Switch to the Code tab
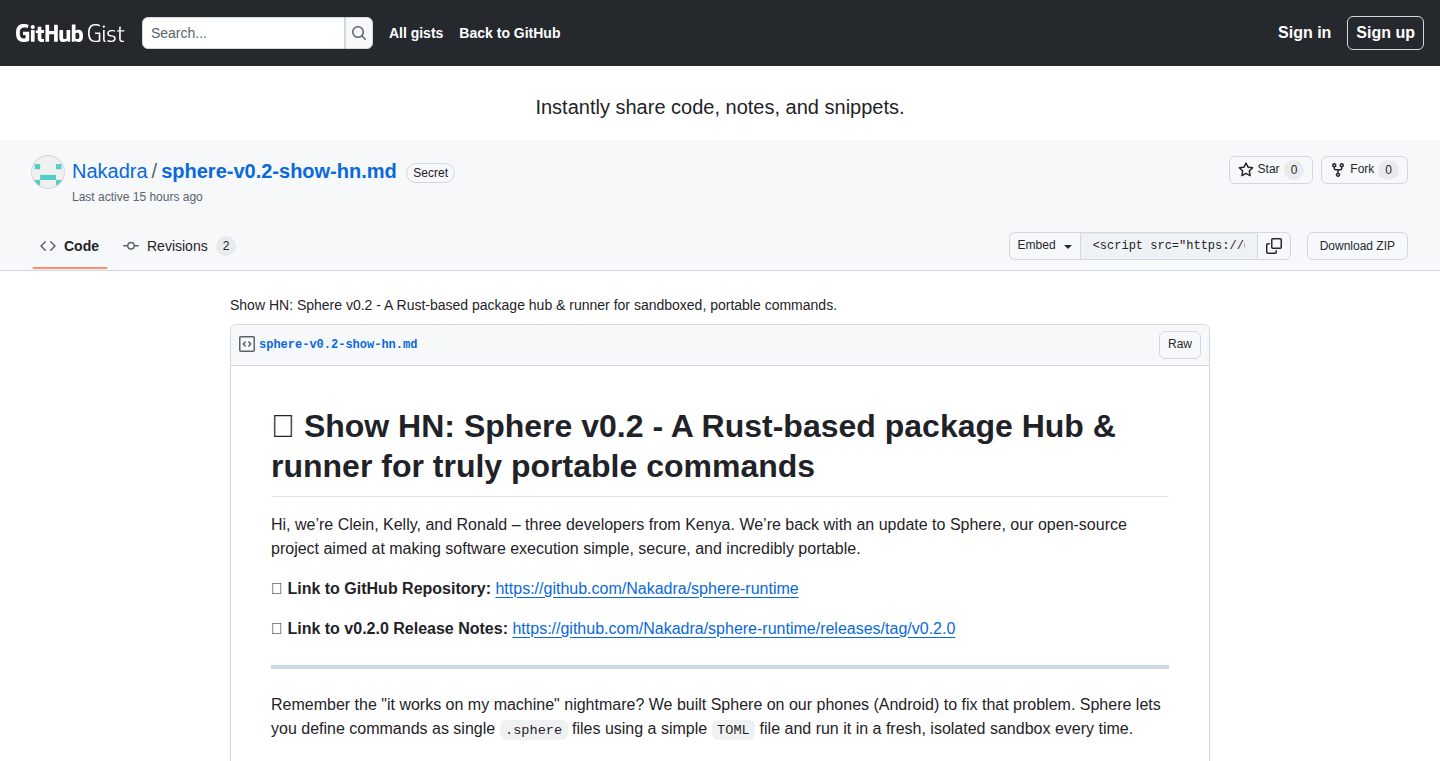Viewport: 1440px width, 761px height. [70, 246]
